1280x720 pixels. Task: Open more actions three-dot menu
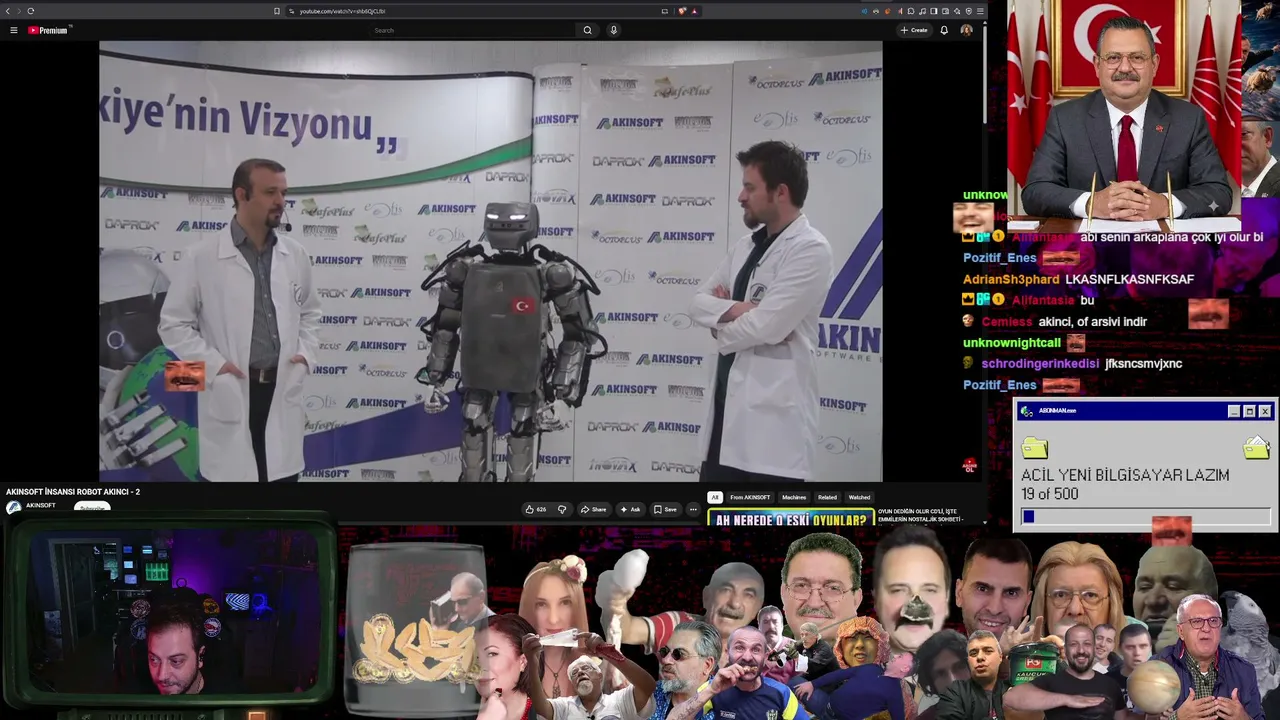click(x=693, y=509)
